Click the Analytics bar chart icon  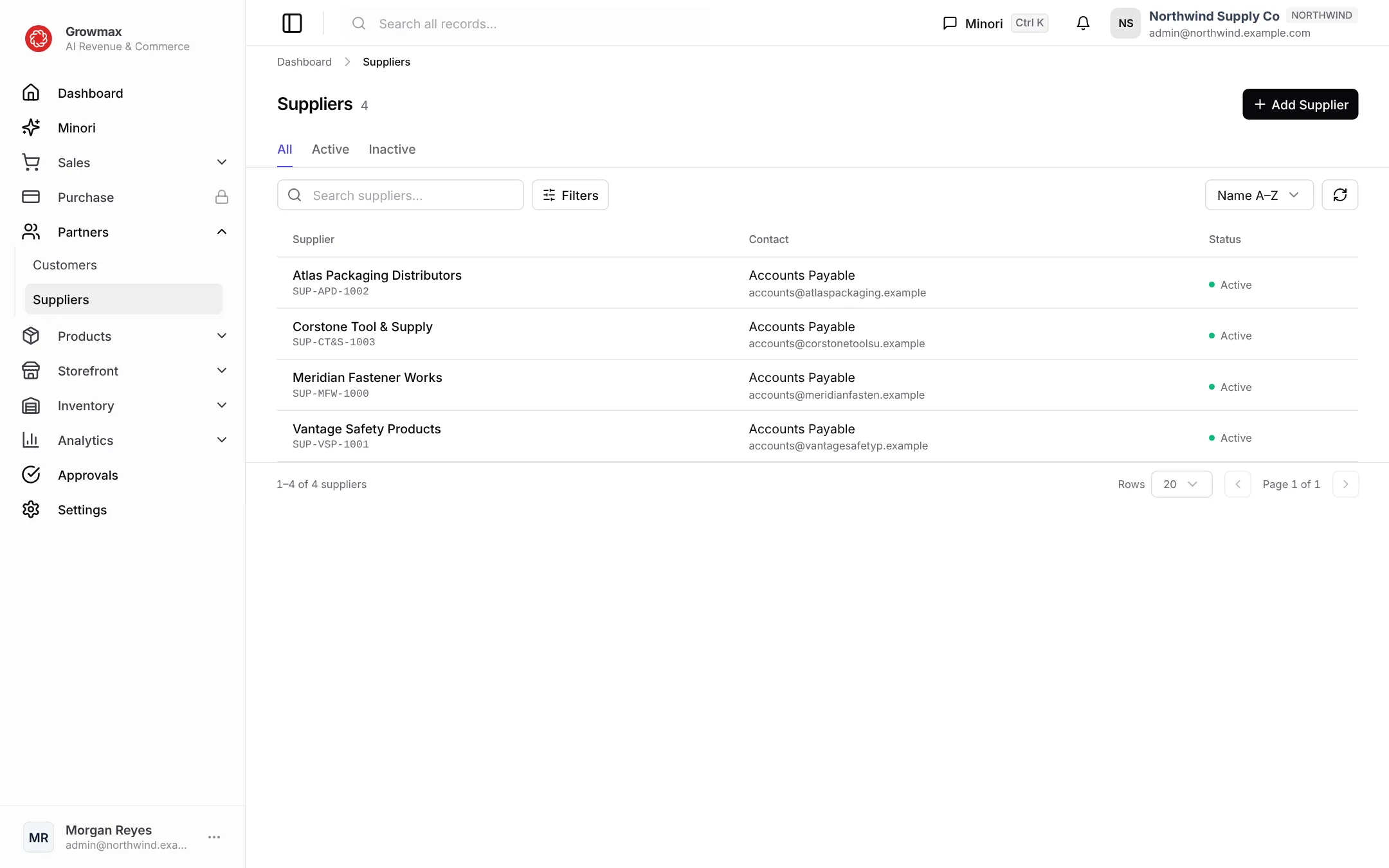coord(31,440)
